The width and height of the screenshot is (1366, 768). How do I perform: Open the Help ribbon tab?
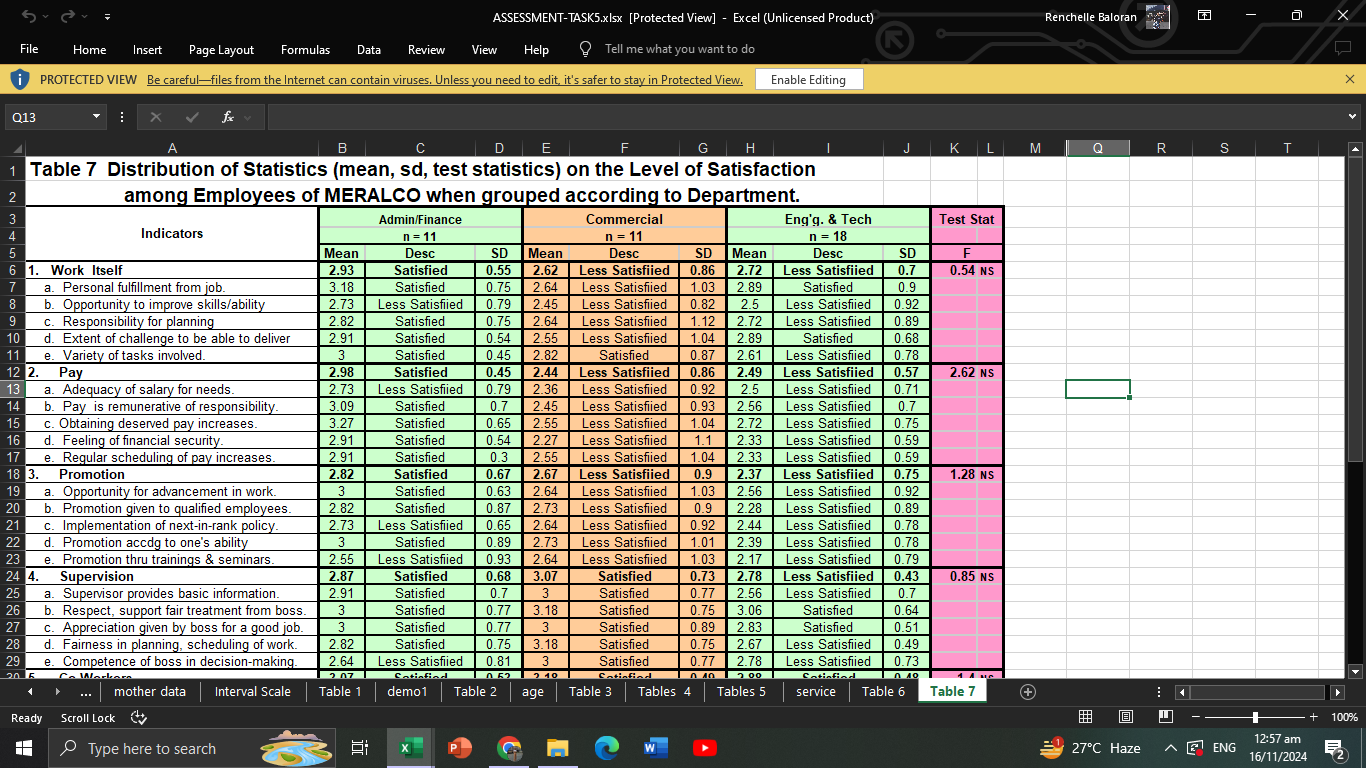pyautogui.click(x=536, y=49)
